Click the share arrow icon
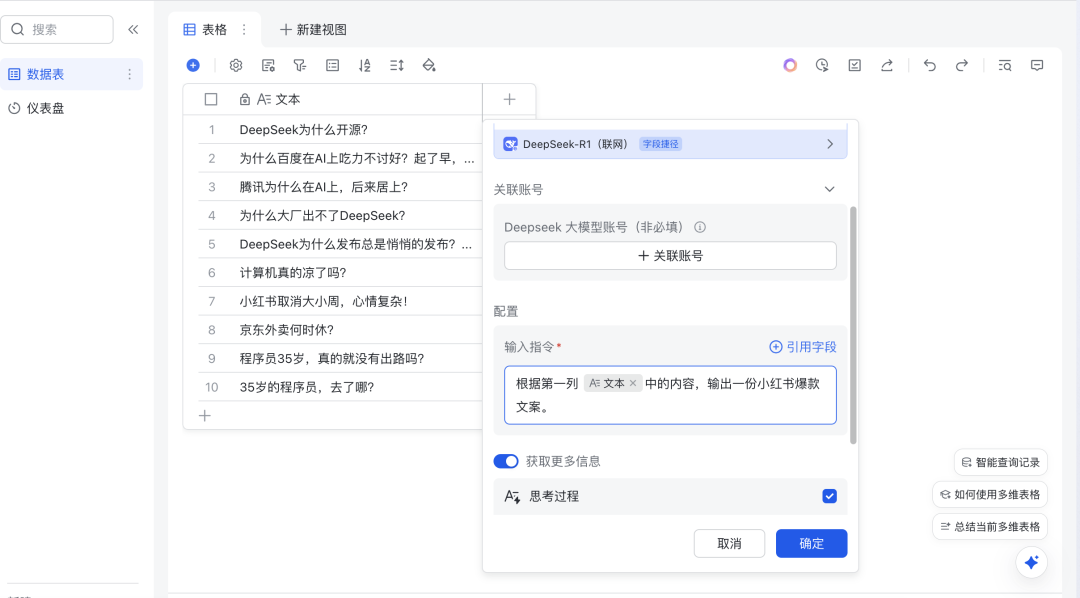Viewport: 1080px width, 598px height. pyautogui.click(x=886, y=65)
